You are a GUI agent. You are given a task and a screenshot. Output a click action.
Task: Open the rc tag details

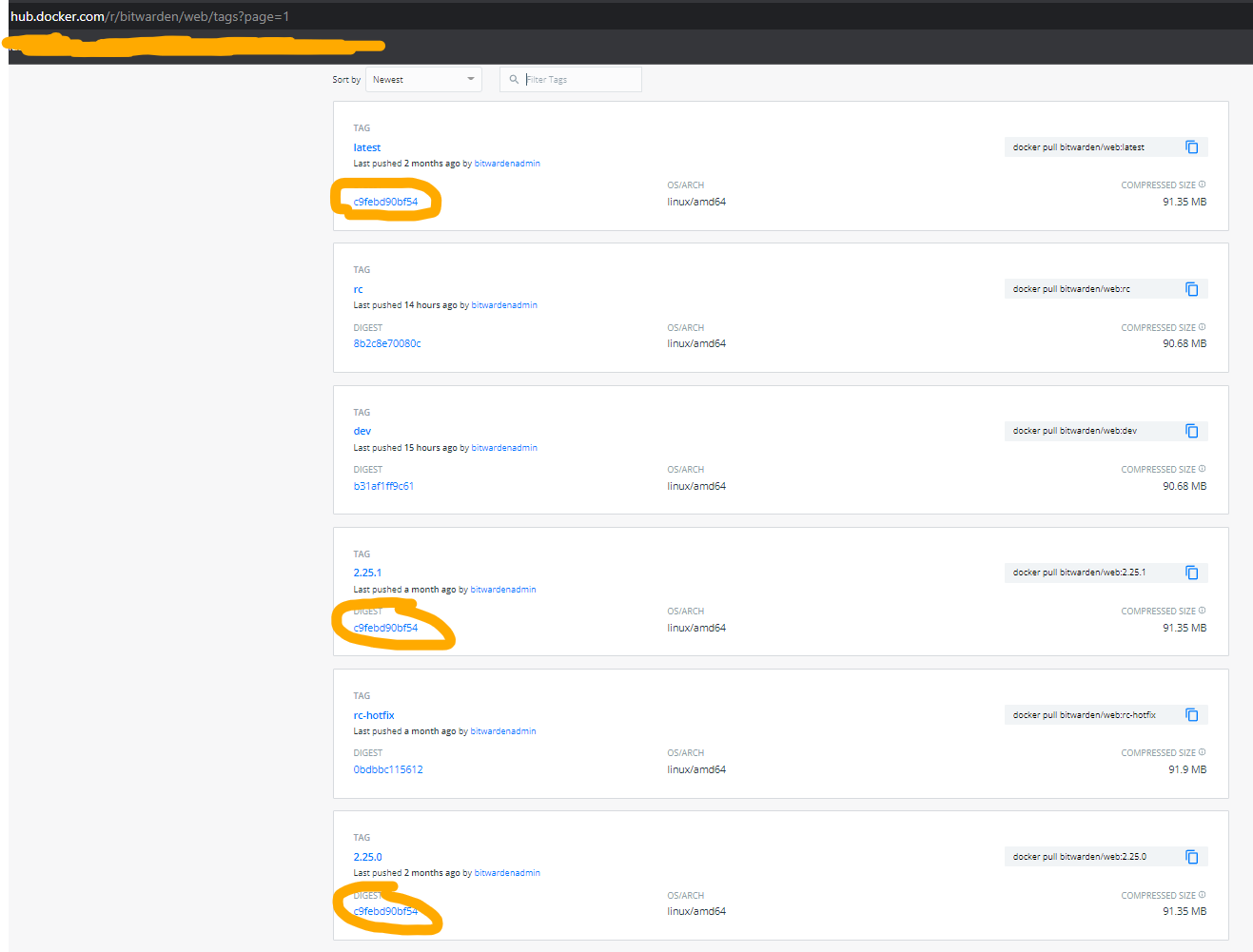coord(359,288)
